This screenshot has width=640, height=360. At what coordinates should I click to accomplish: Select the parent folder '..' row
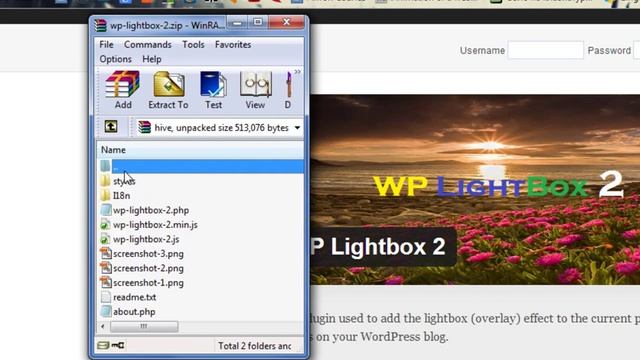(x=202, y=166)
